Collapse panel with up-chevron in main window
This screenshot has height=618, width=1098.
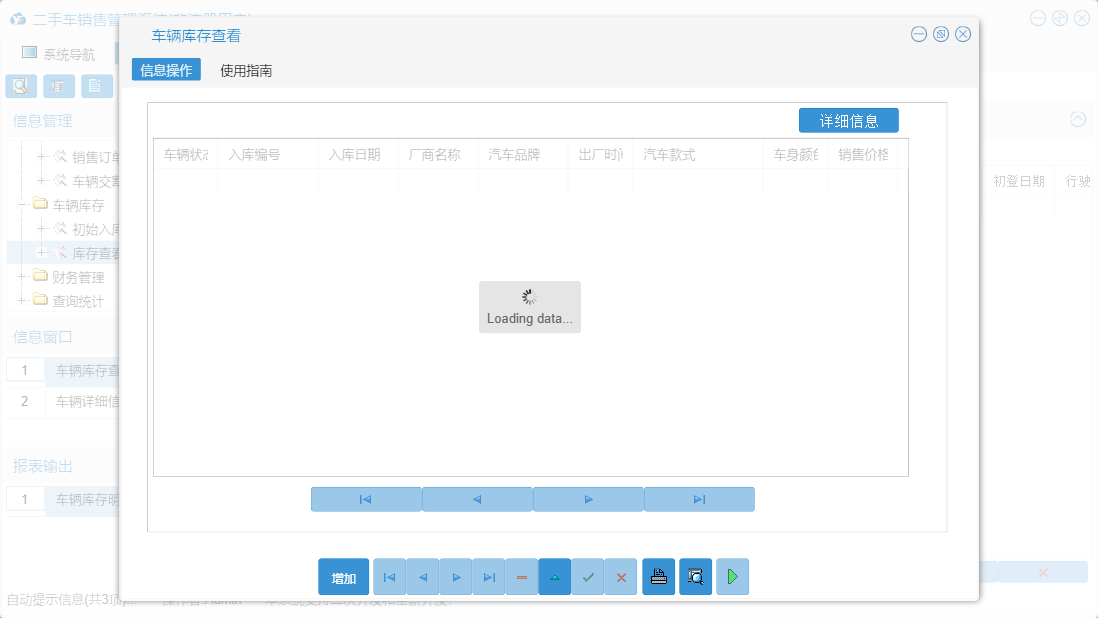(x=1078, y=120)
